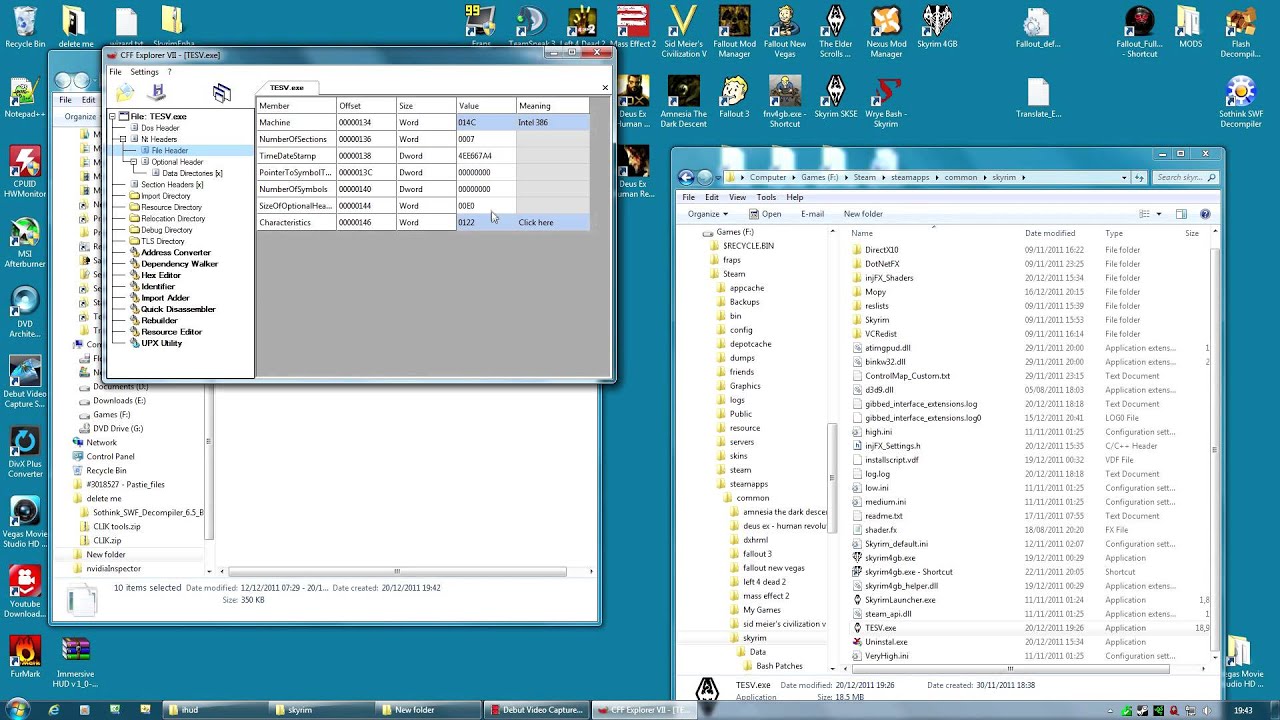This screenshot has width=1280, height=720.
Task: Collapse the Optional Header tree node
Action: pyautogui.click(x=134, y=162)
